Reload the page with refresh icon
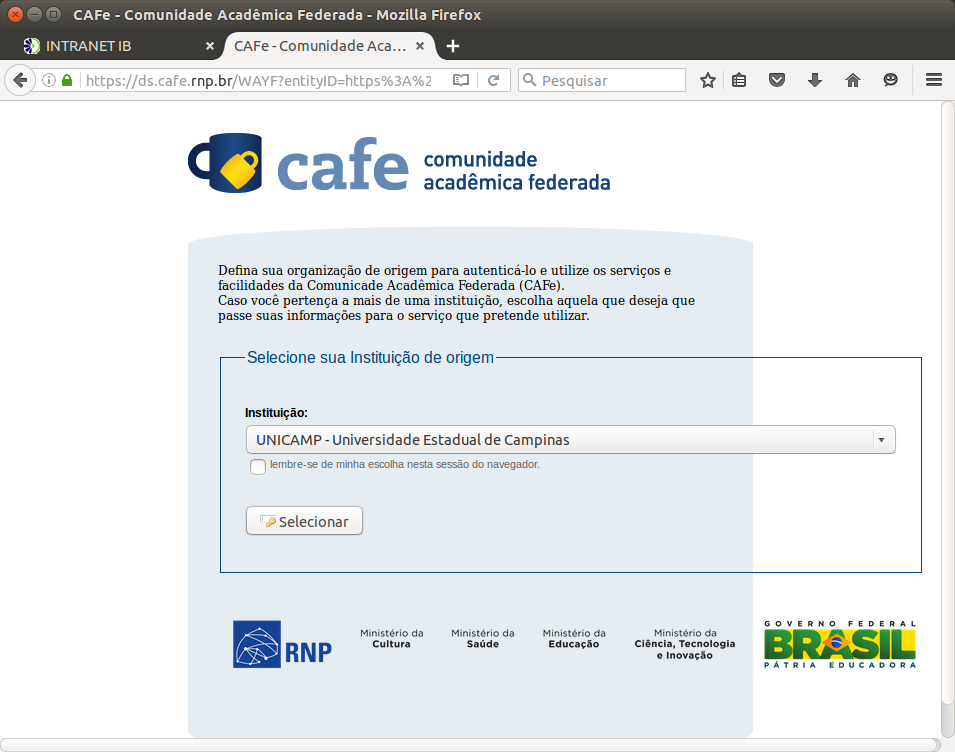The image size is (955, 752). click(493, 80)
